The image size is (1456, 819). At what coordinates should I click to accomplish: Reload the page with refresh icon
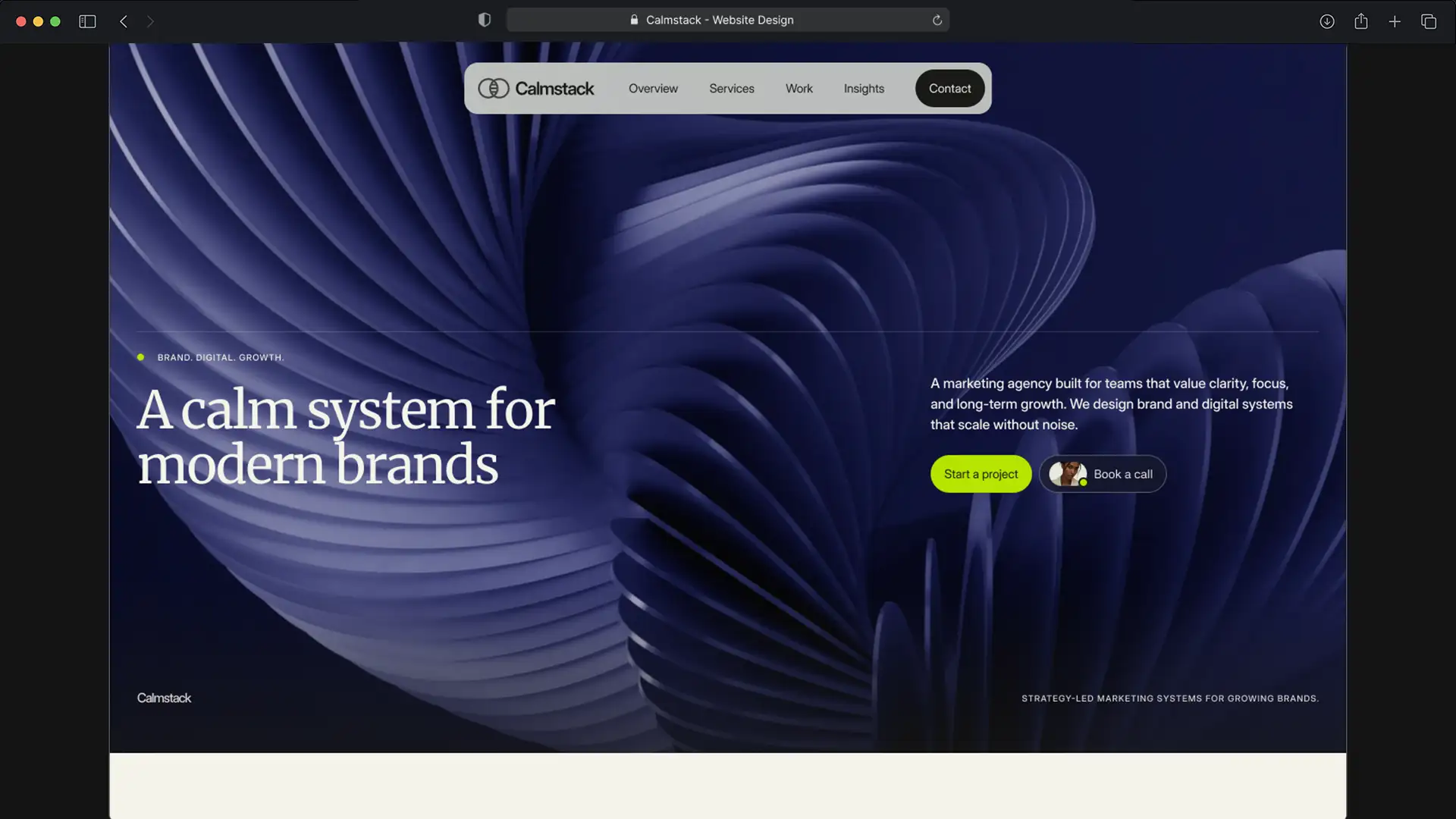tap(937, 20)
